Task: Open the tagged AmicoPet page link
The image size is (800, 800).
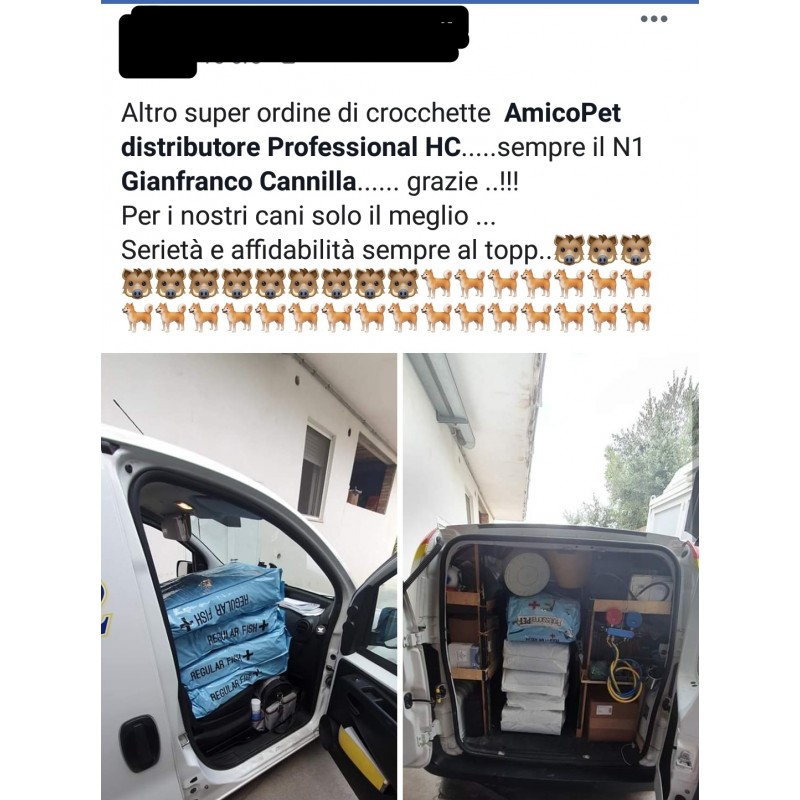Action: tap(562, 113)
